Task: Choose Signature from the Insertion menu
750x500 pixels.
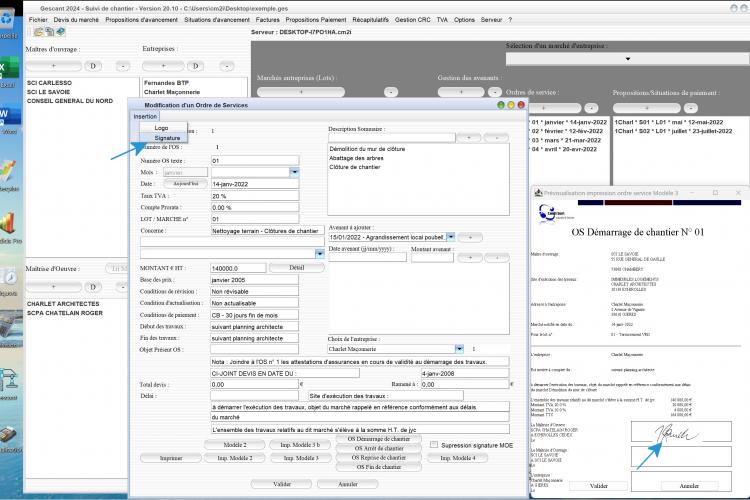Action: (x=167, y=138)
